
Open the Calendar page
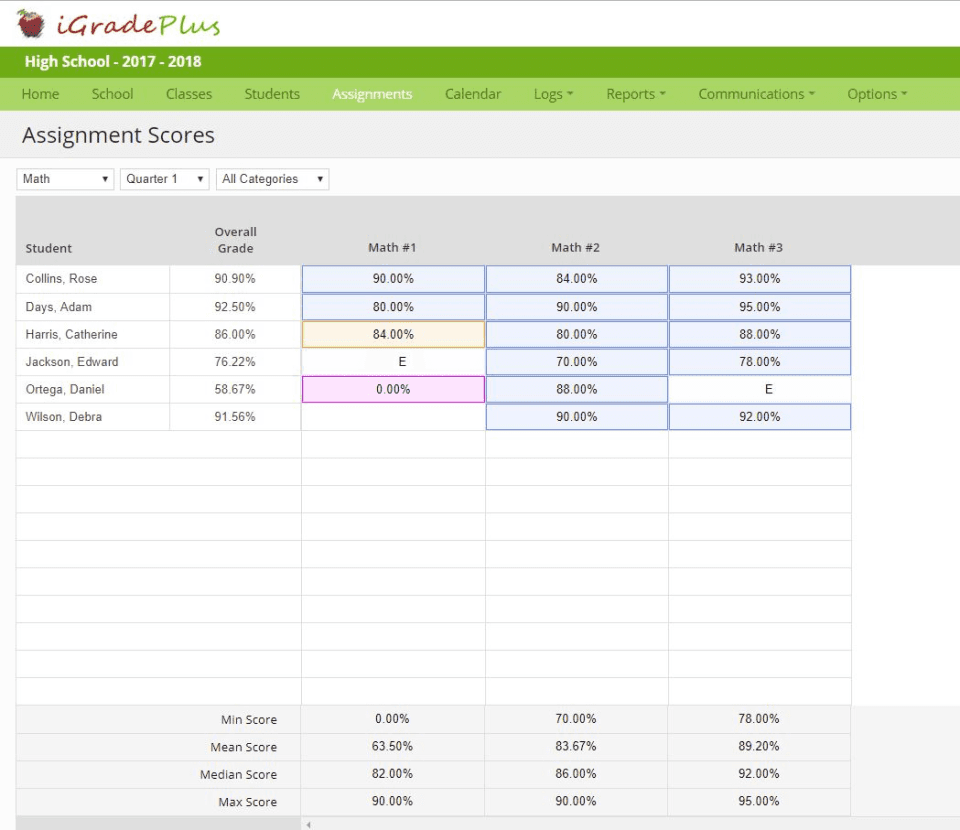coord(473,93)
